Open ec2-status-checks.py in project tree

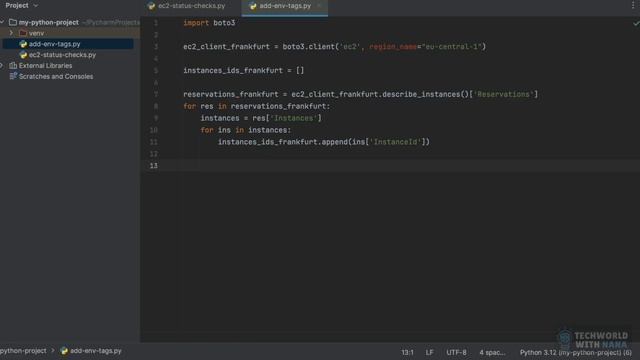point(62,55)
